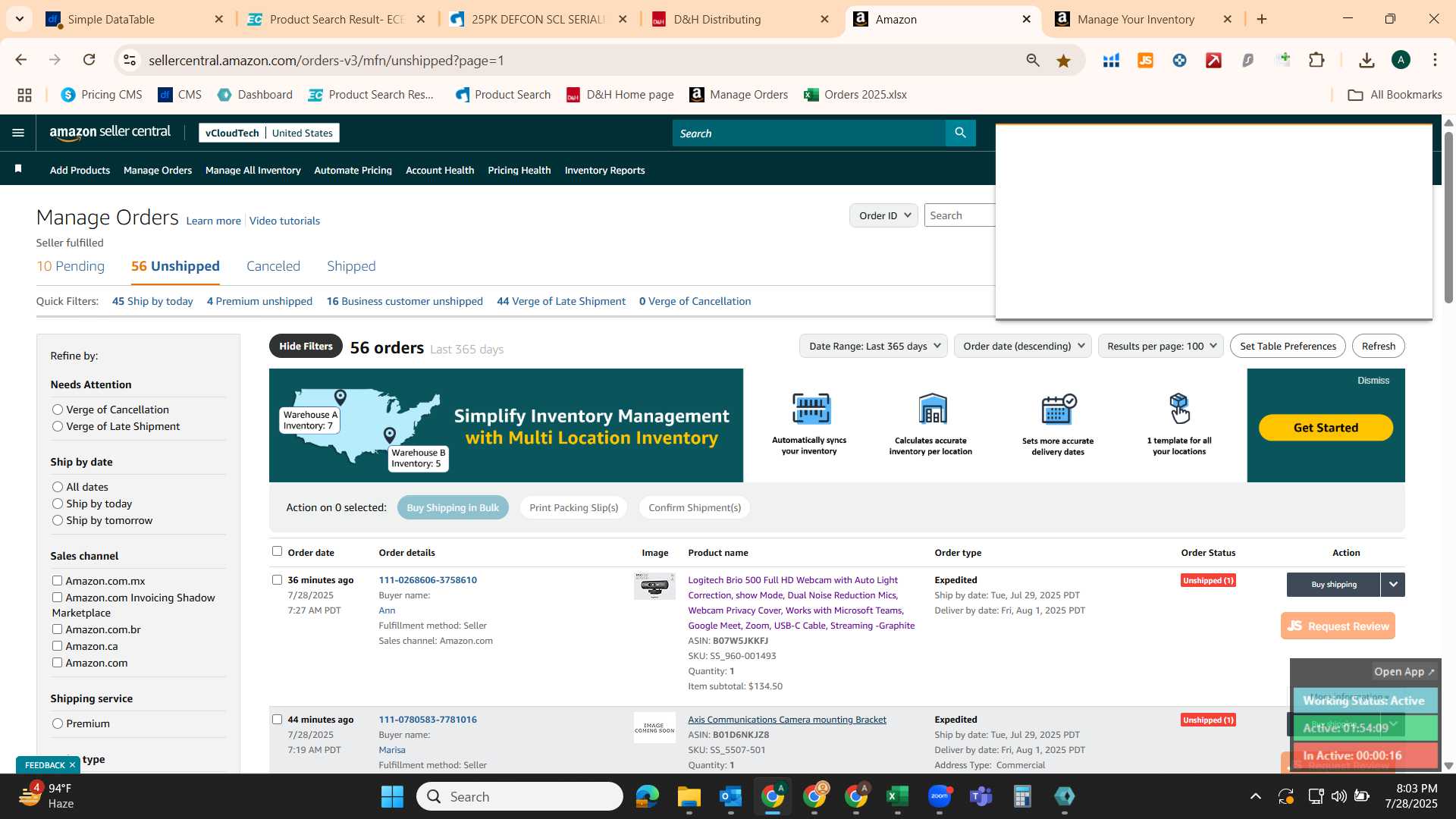The image size is (1456, 819).
Task: Open Automate Pricing in the nav menu
Action: coord(353,170)
